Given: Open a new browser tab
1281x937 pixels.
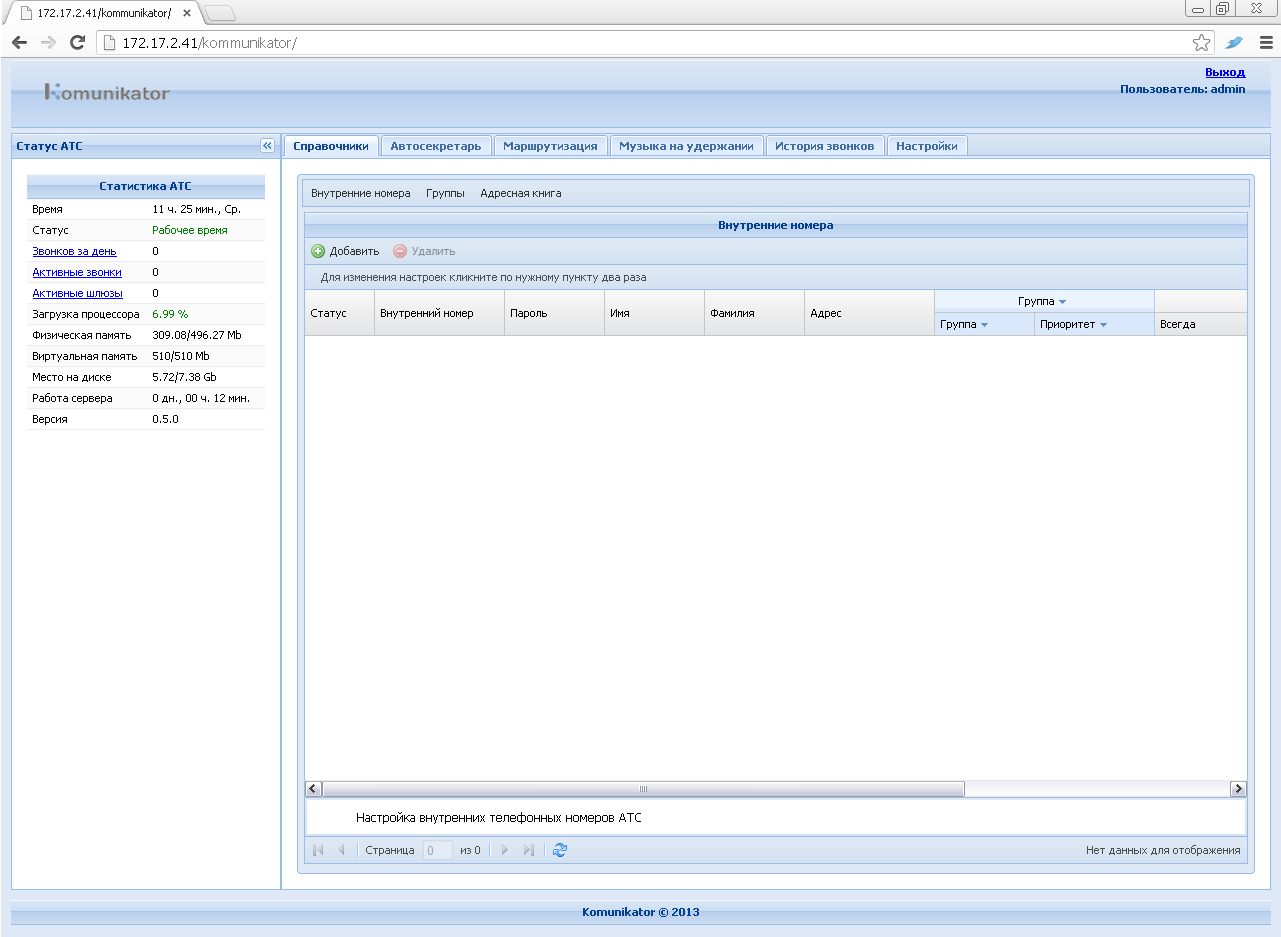Looking at the screenshot, I should [219, 13].
